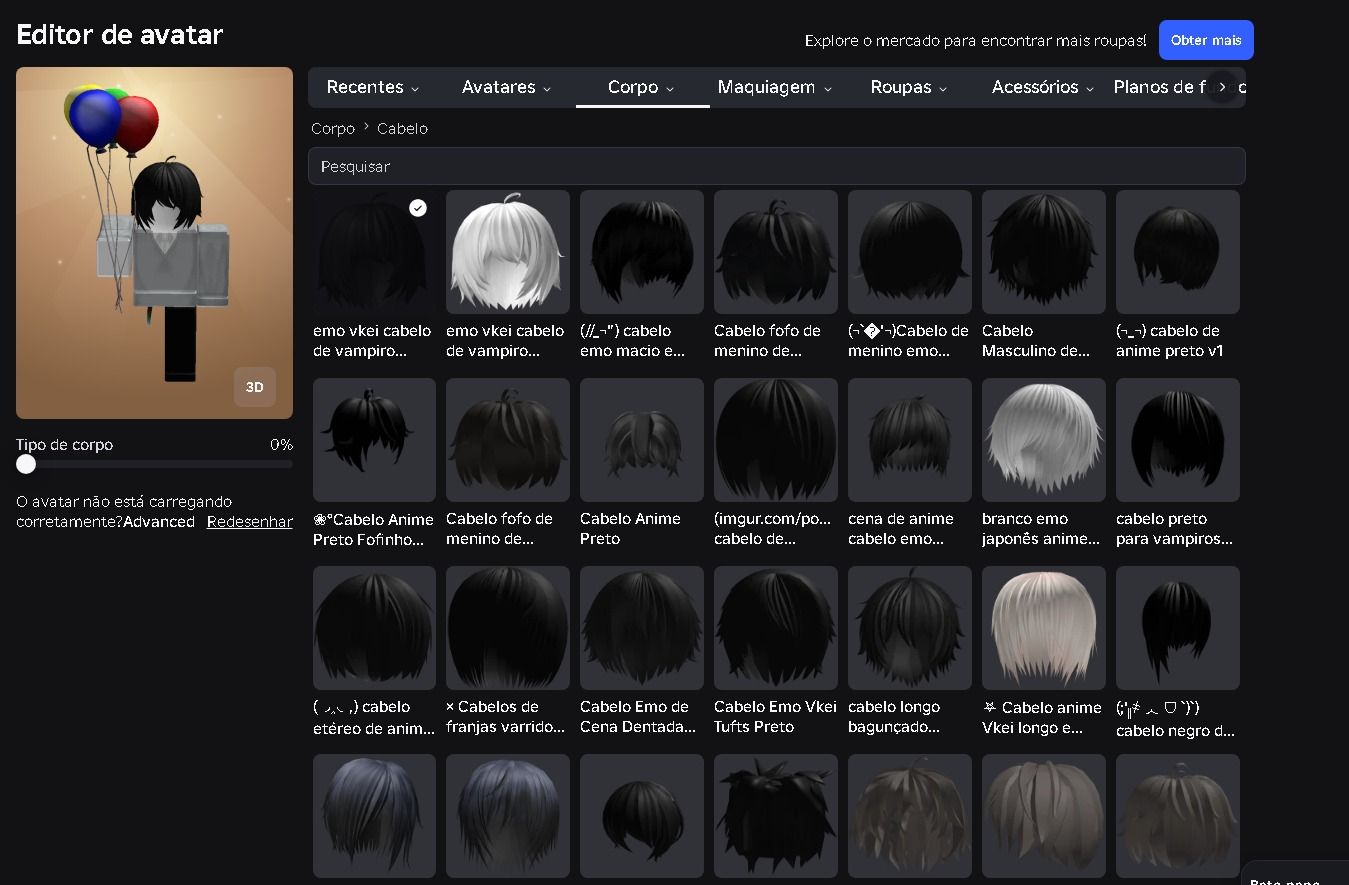Choose Cabelo Emo de Cena Dentada
This screenshot has height=885, width=1349.
tap(642, 628)
